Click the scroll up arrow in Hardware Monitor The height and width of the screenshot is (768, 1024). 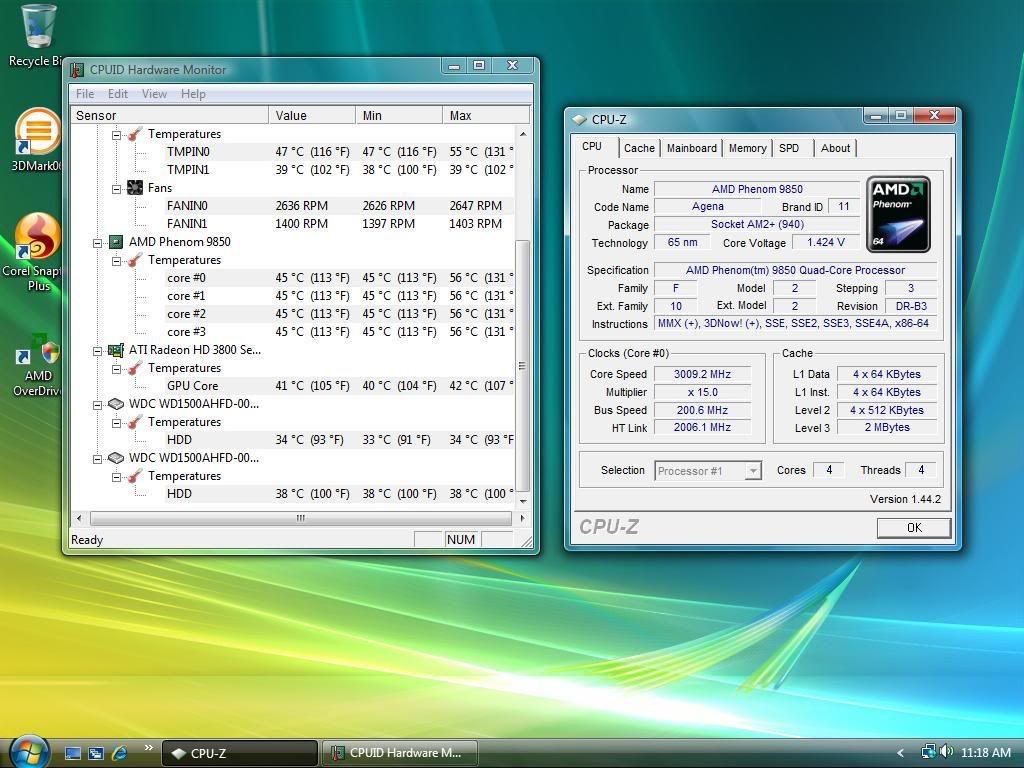coord(522,133)
